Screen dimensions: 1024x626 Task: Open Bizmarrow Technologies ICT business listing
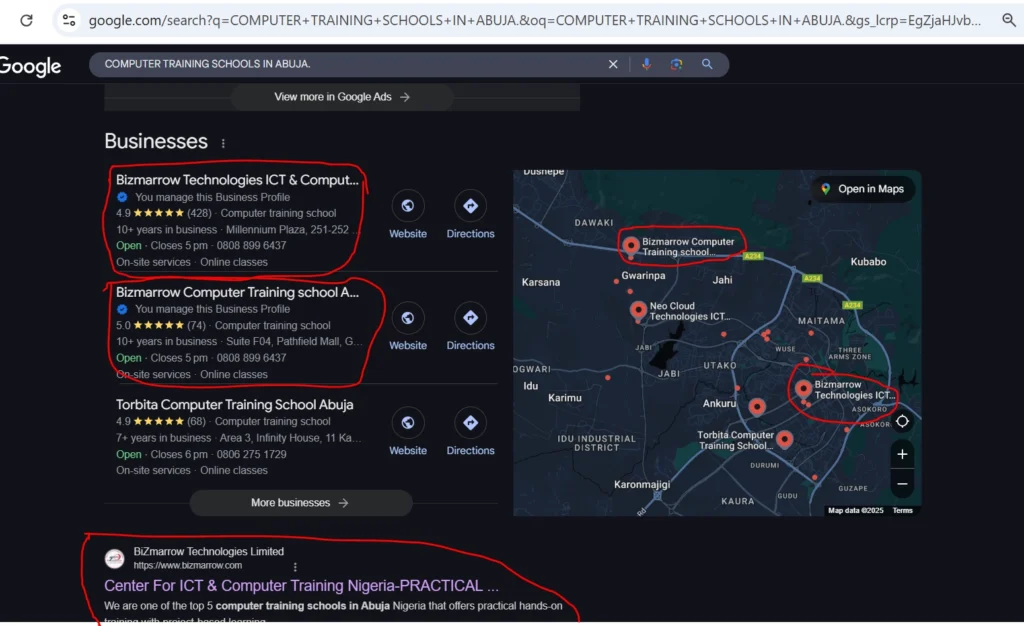click(x=237, y=180)
